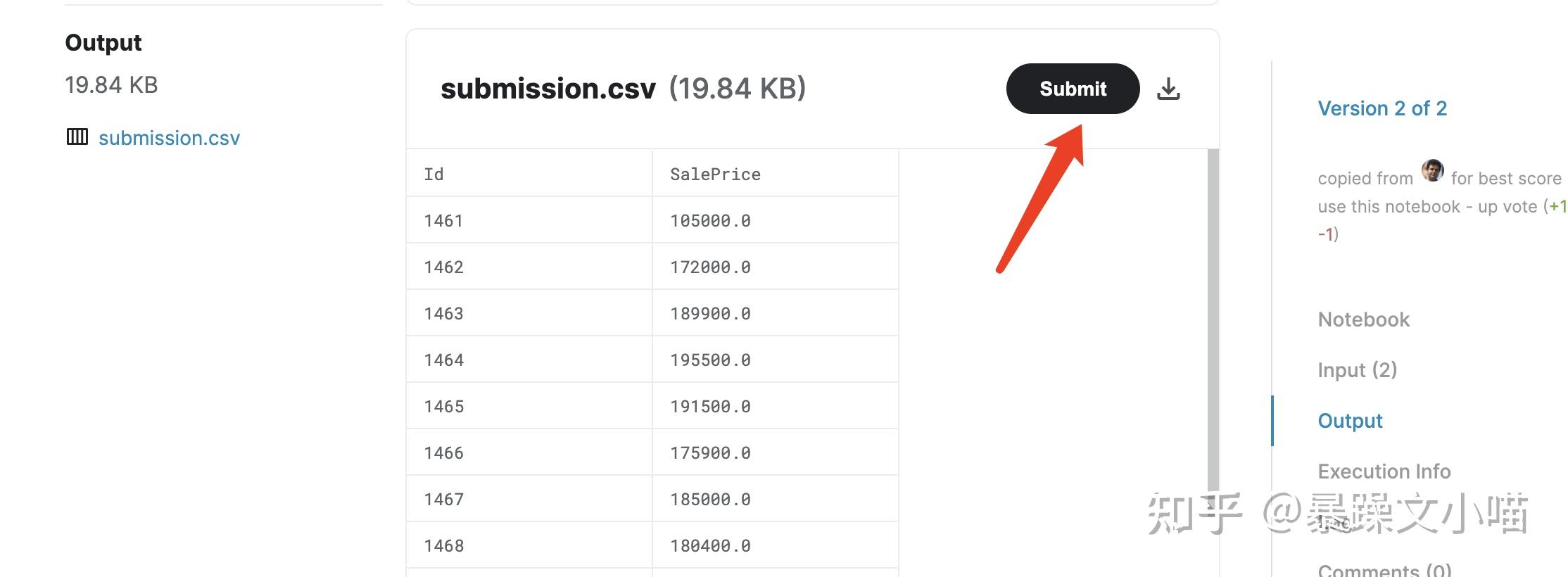Open the submission.csv file link
This screenshot has height=577, width=1568.
[169, 138]
